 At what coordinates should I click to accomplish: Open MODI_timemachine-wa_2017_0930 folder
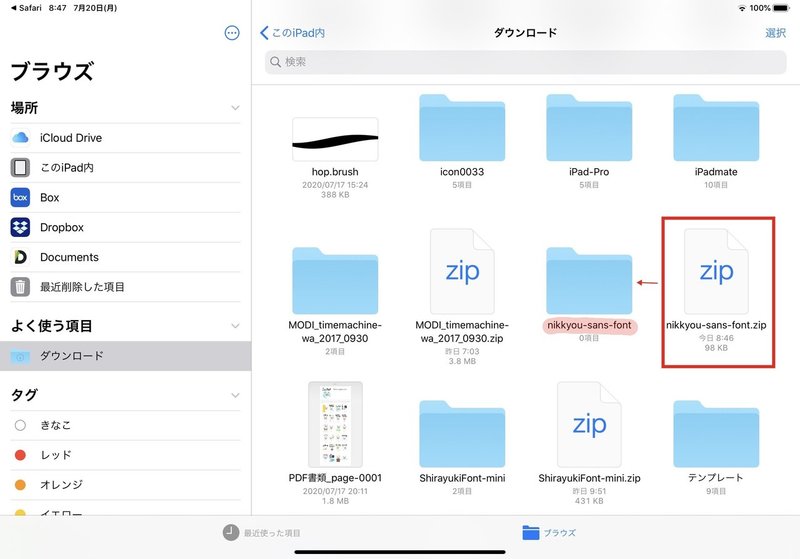[335, 281]
